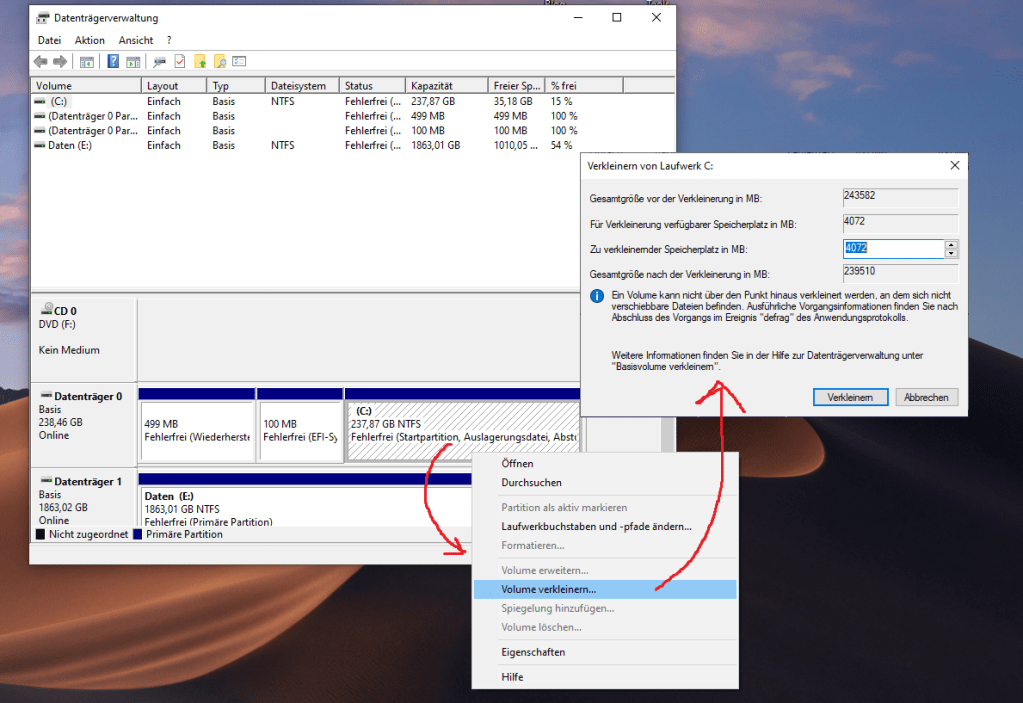Click the shrink amount input field

892,249
